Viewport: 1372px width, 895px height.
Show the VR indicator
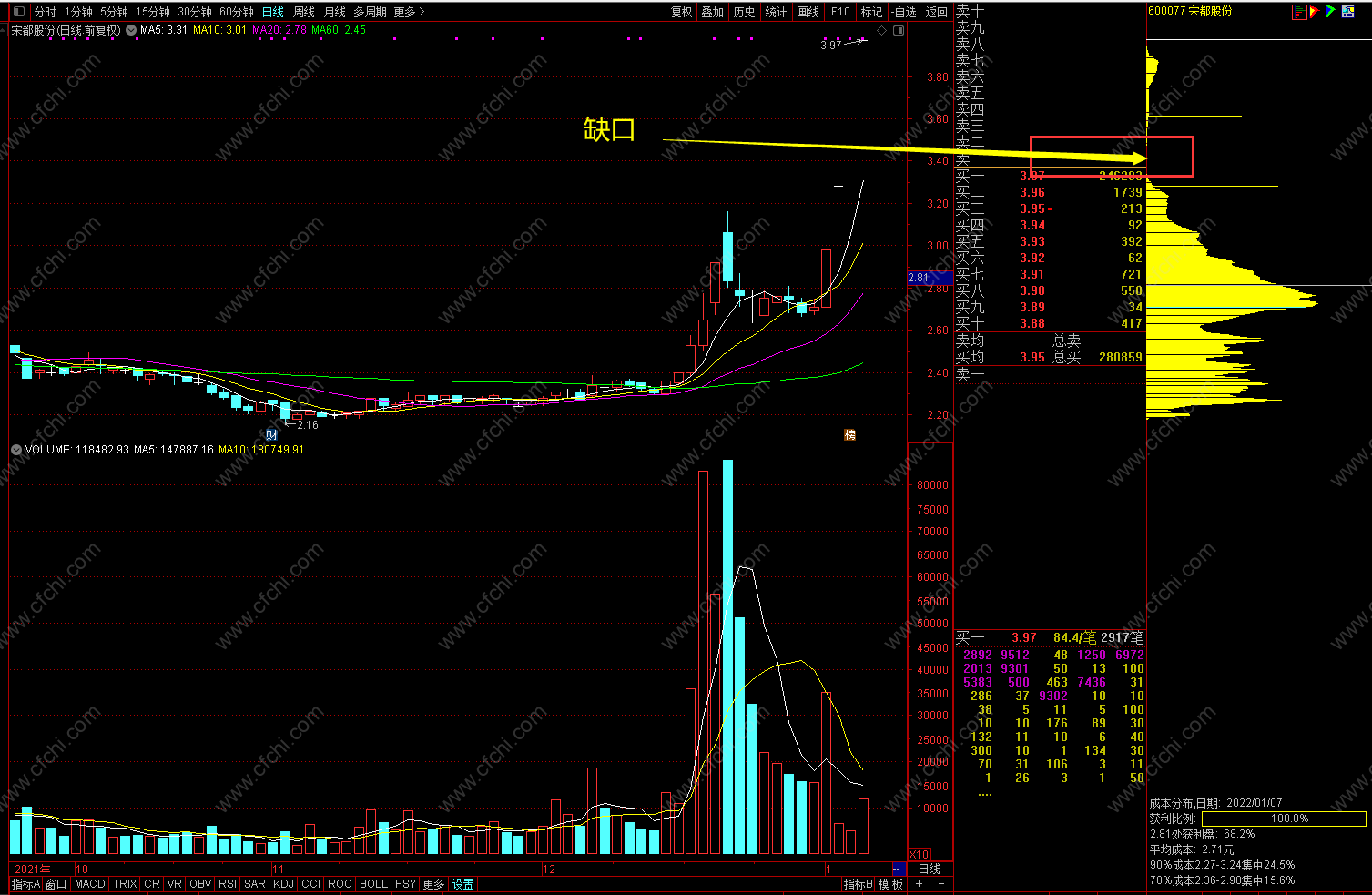pos(175,884)
